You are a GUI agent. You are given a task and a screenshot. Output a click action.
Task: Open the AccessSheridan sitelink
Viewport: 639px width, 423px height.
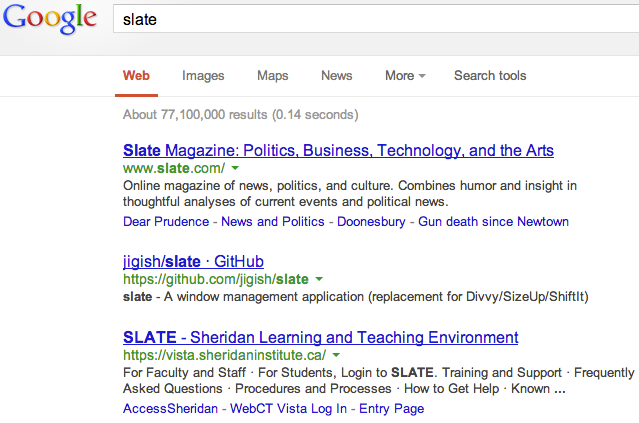coord(170,409)
